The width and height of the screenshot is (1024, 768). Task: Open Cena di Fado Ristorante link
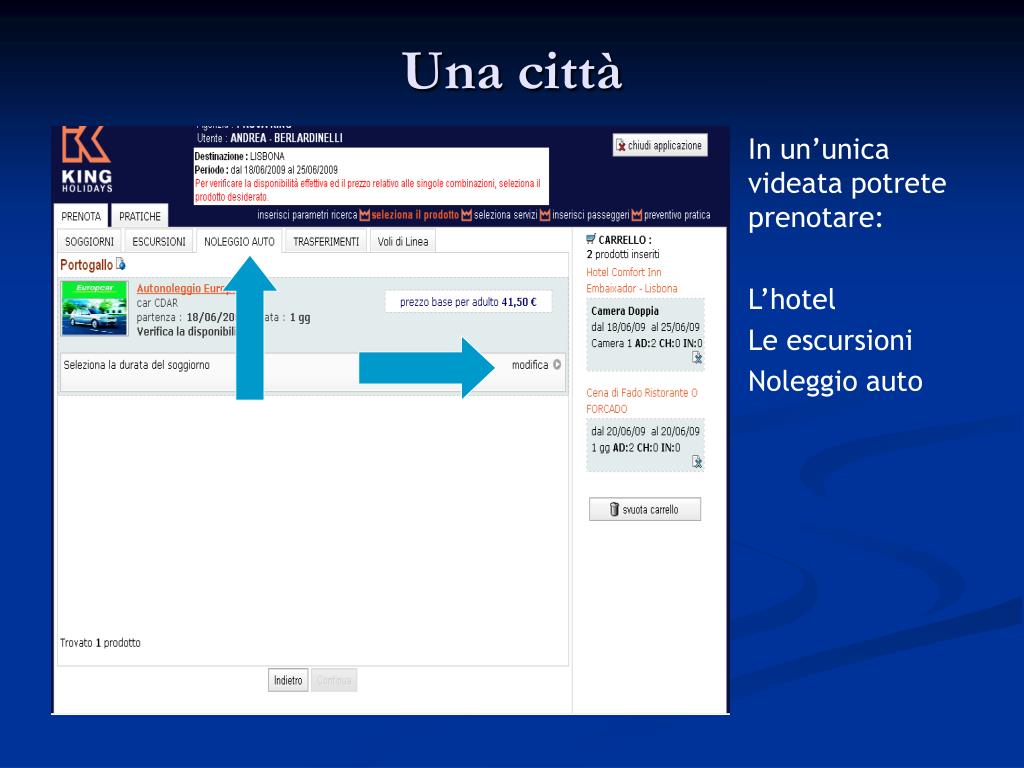point(642,400)
